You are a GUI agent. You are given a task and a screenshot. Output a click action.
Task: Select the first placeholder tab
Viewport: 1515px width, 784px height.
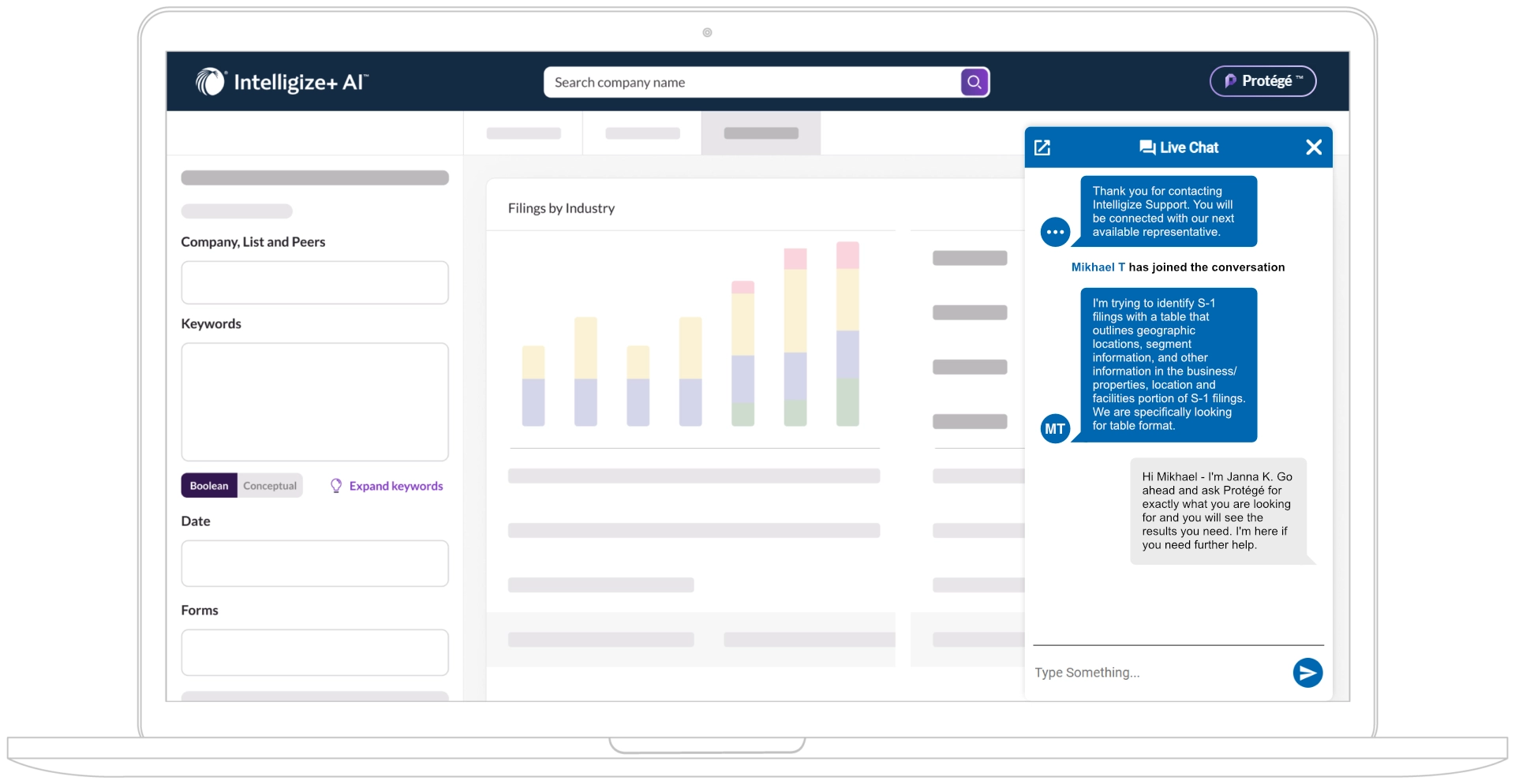tap(523, 133)
